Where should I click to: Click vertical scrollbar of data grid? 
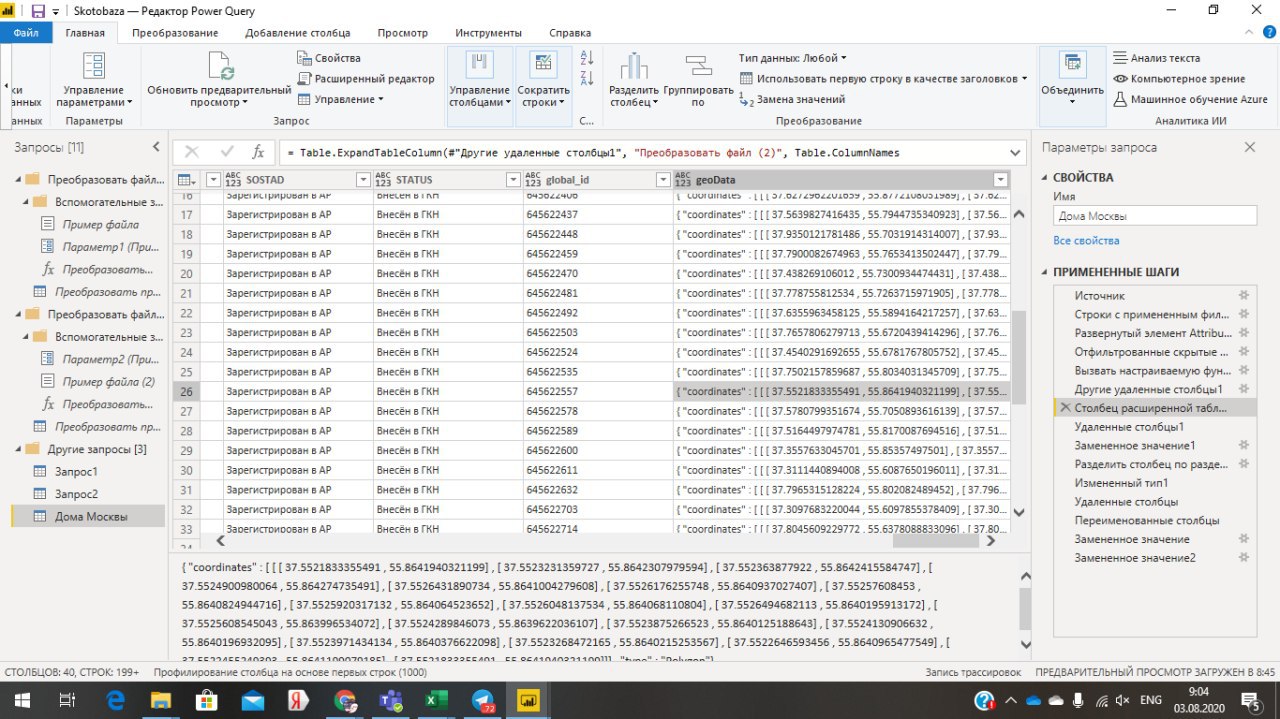tap(1018, 358)
